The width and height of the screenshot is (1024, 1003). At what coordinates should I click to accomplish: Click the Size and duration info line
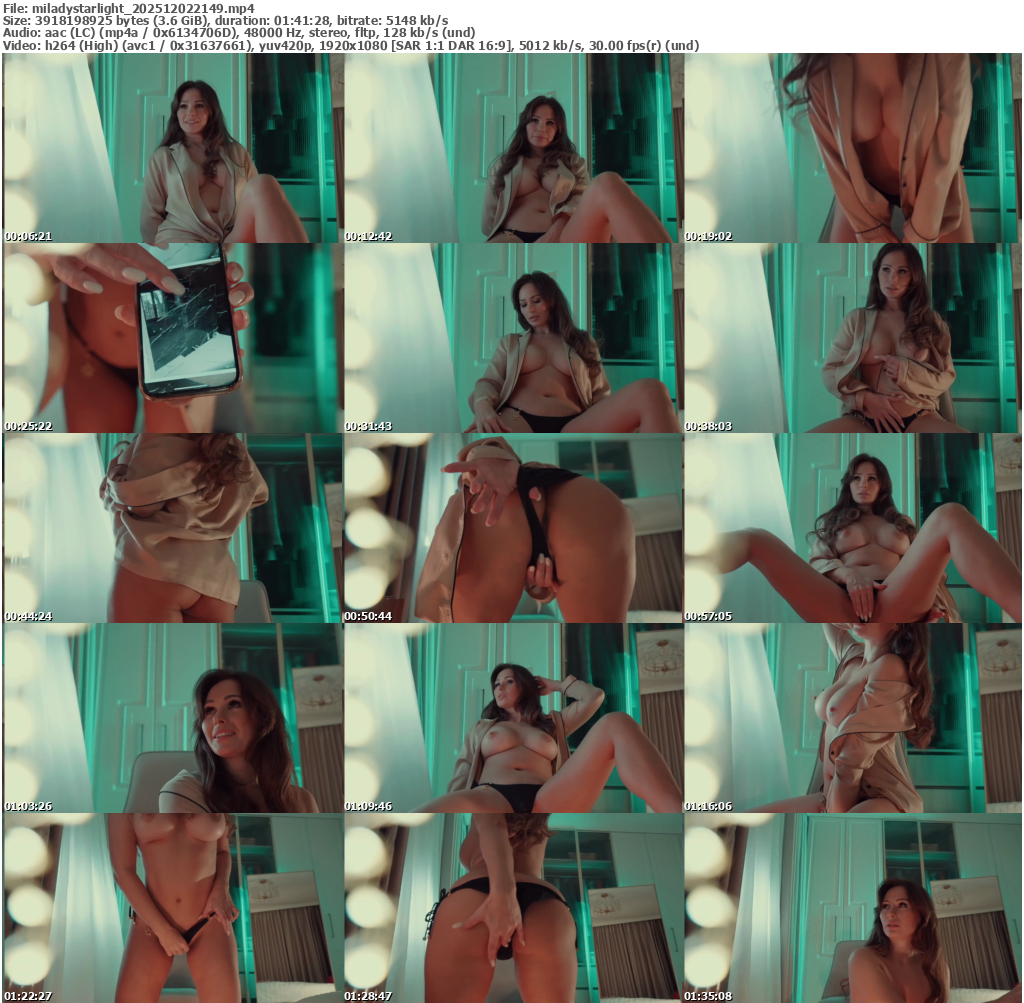[226, 21]
